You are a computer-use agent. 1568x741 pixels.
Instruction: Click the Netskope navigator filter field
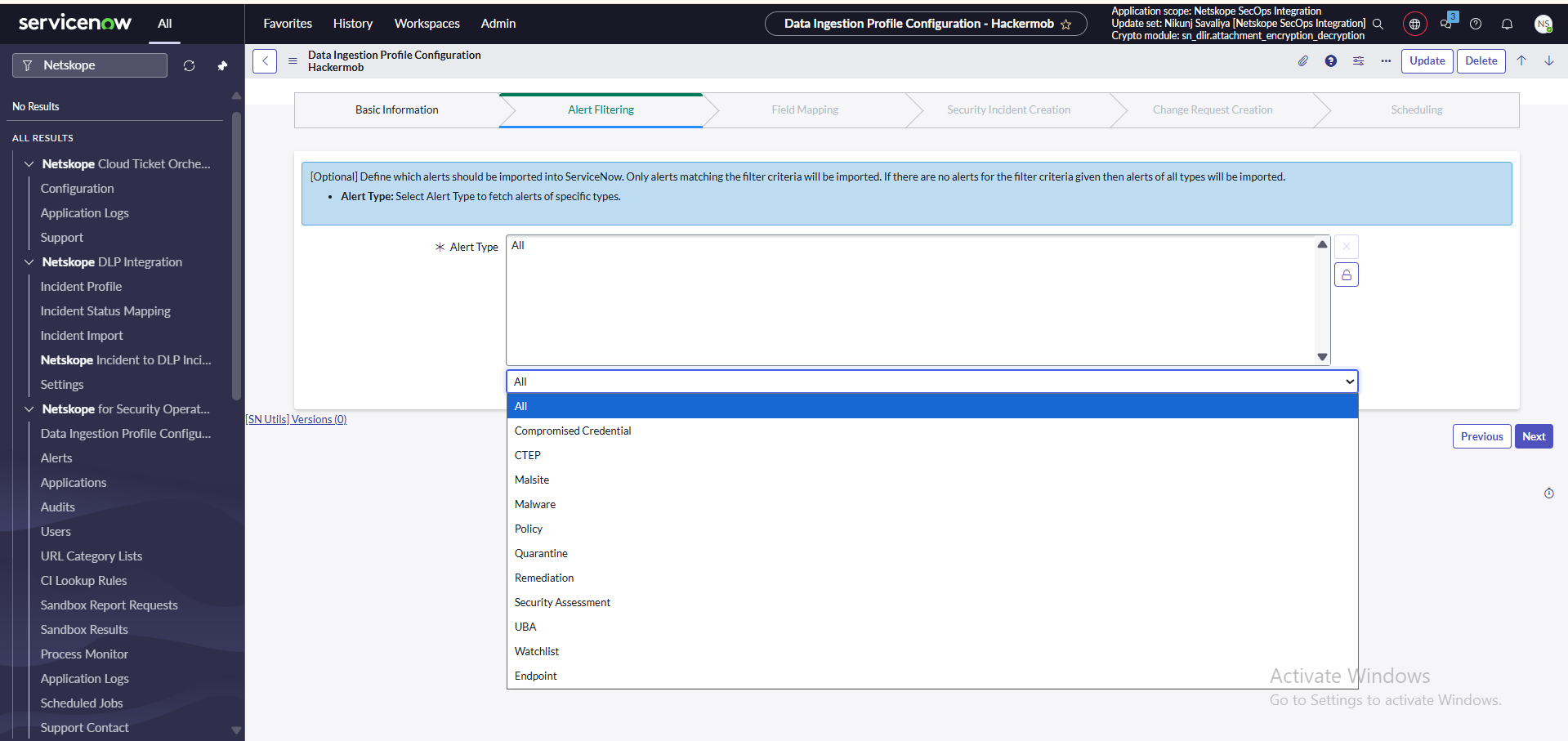click(x=90, y=65)
